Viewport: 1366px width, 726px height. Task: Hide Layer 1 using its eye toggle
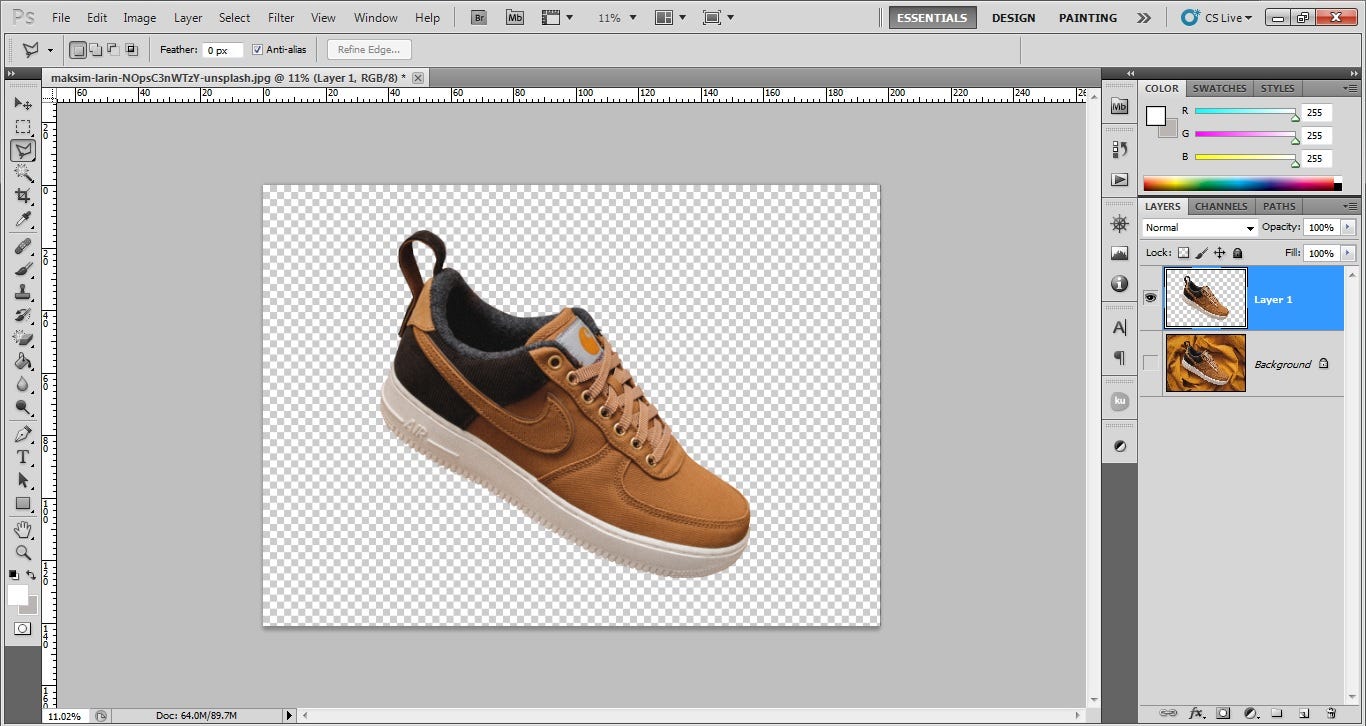pyautogui.click(x=1150, y=297)
